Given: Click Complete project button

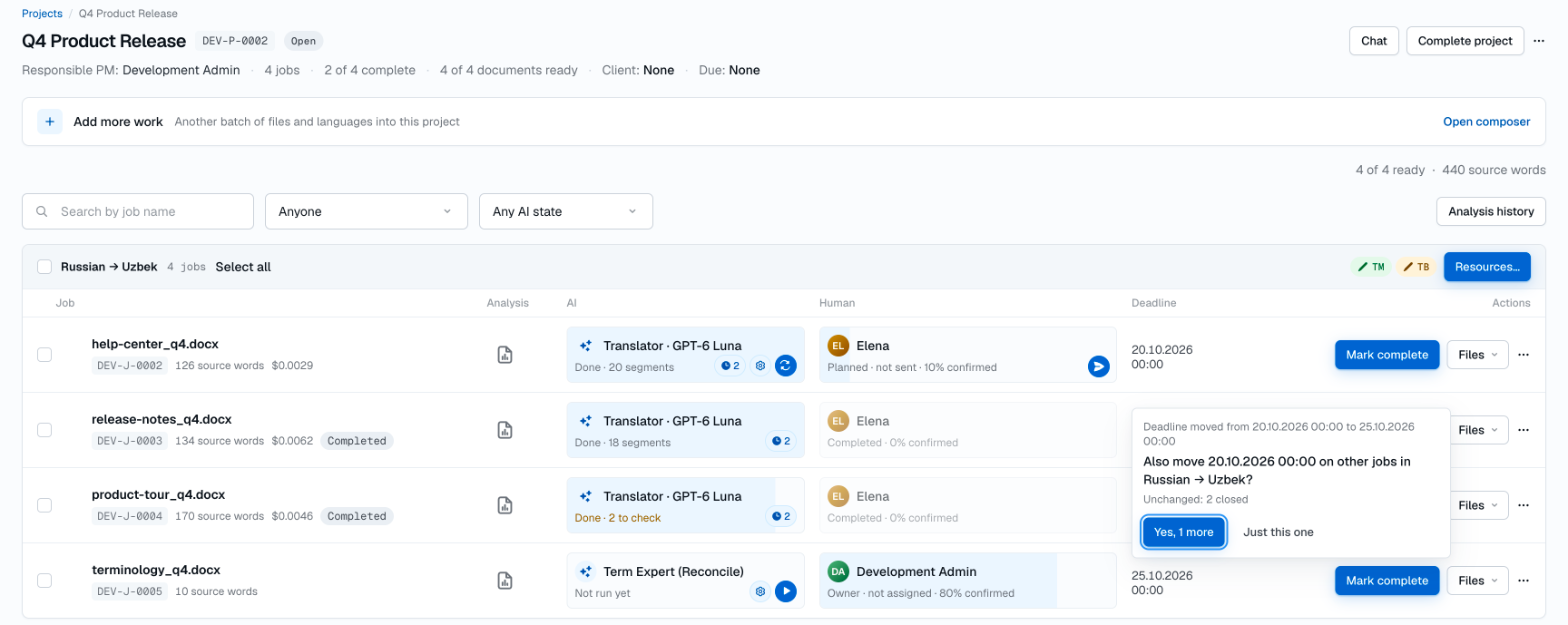Looking at the screenshot, I should tap(1465, 41).
